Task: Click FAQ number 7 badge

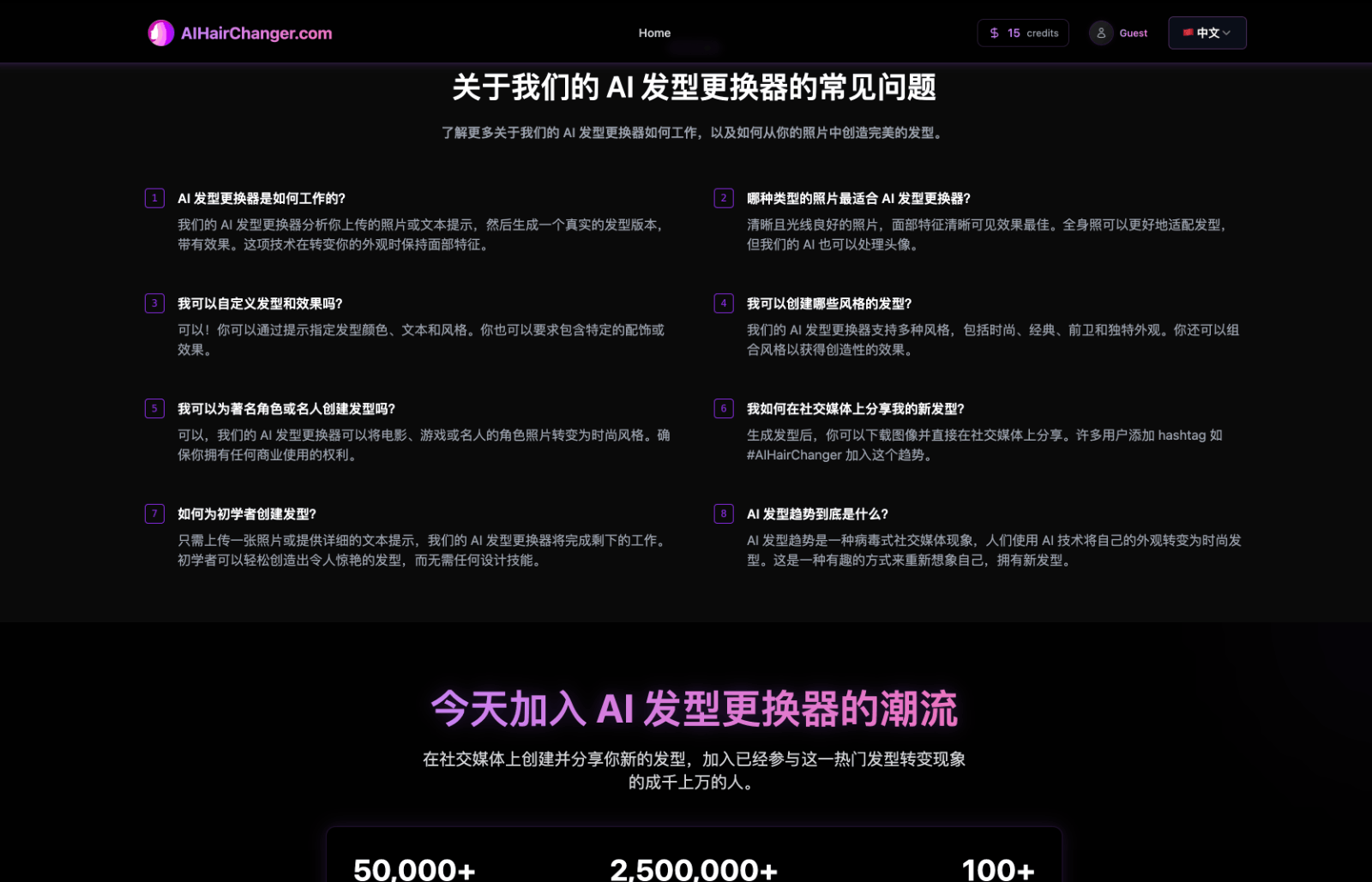Action: point(154,514)
